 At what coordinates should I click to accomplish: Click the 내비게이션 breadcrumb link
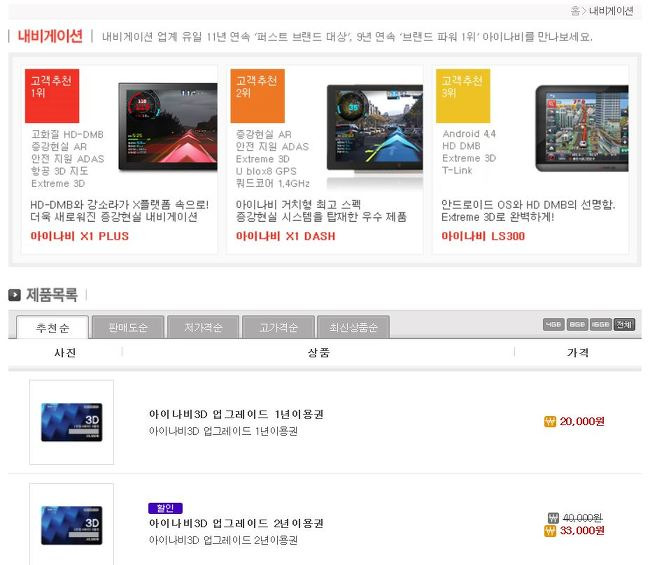(611, 11)
